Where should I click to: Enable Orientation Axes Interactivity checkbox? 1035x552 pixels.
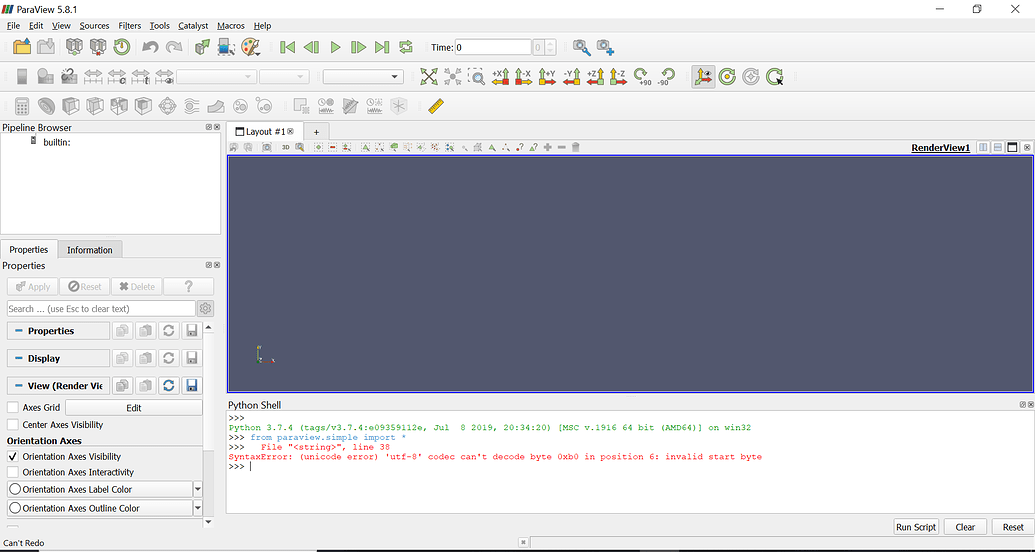point(13,472)
